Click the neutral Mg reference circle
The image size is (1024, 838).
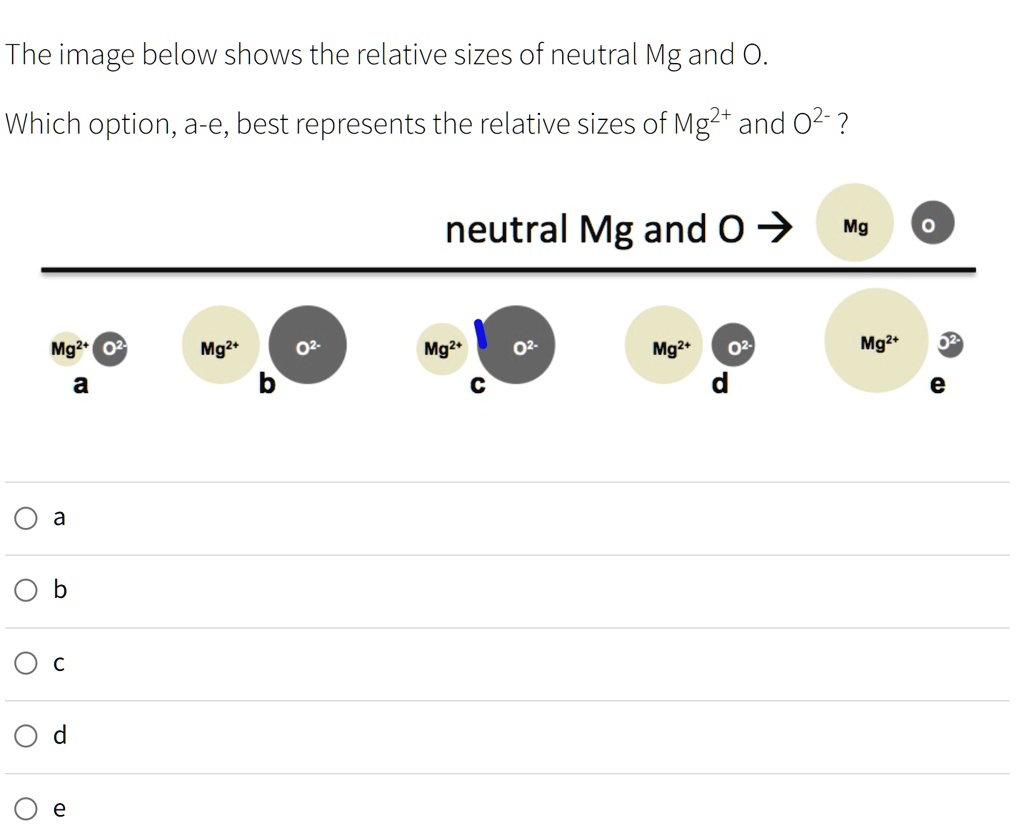pyautogui.click(x=854, y=223)
